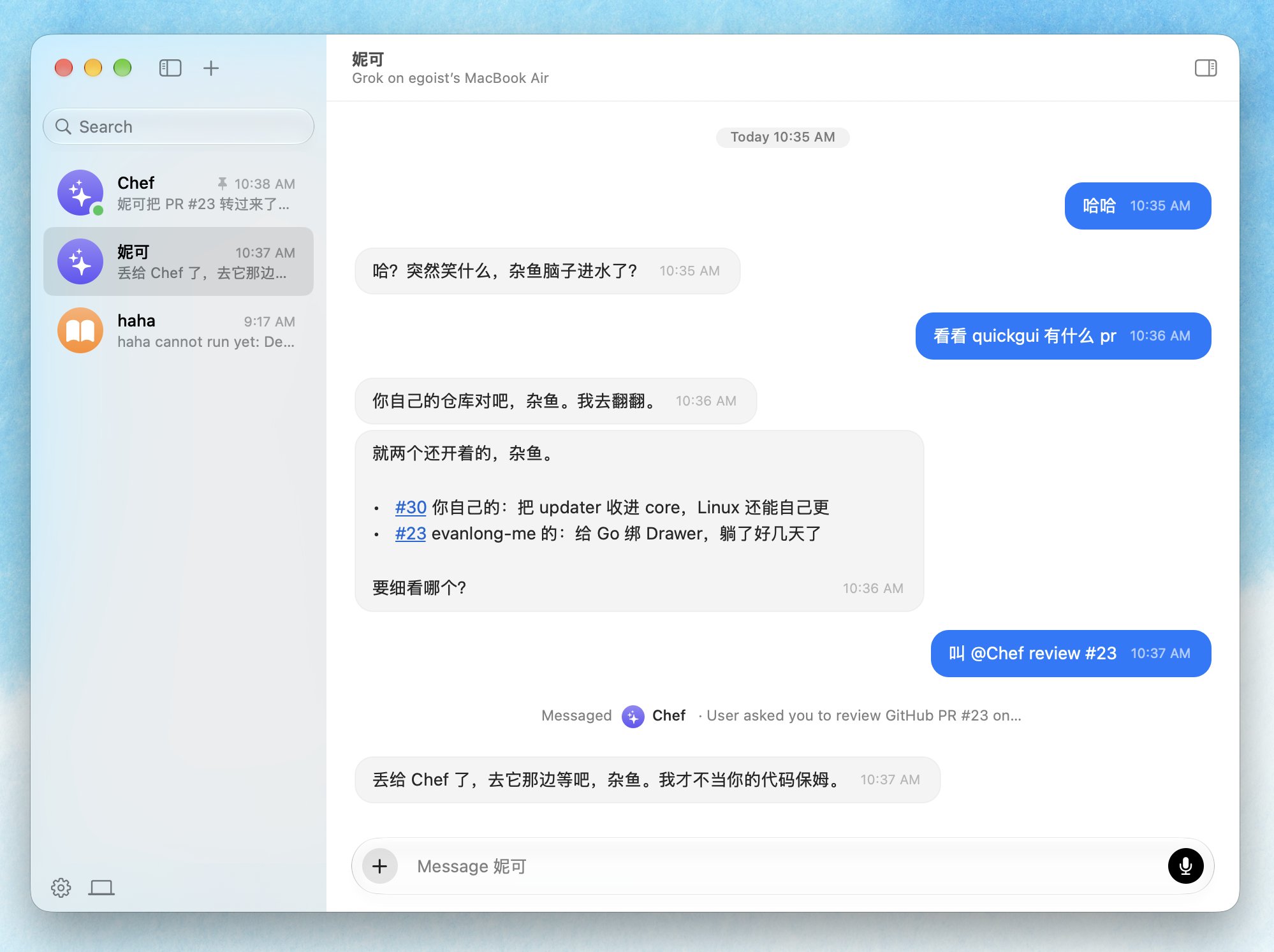Click the 'Today 10:35 AM' timestamp
This screenshot has width=1274, height=952.
[782, 137]
